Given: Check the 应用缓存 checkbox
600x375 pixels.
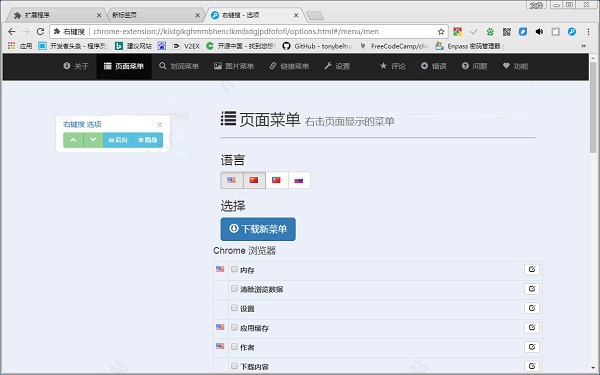Looking at the screenshot, I should (234, 327).
